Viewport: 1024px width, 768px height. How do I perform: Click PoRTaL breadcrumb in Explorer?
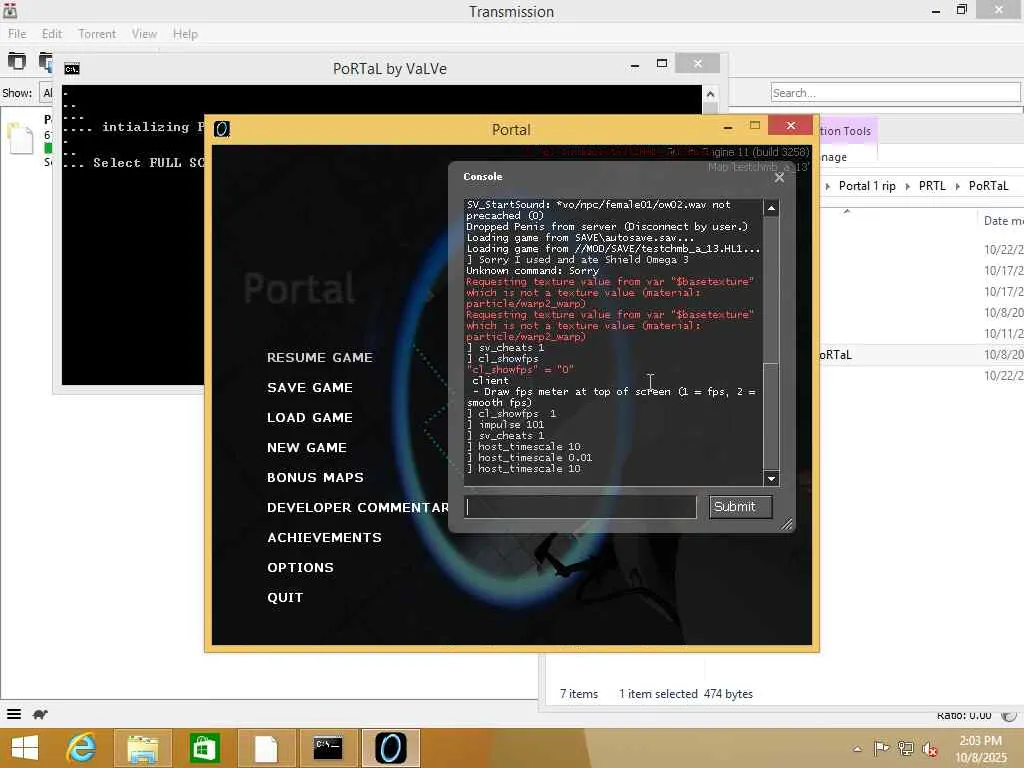(988, 186)
